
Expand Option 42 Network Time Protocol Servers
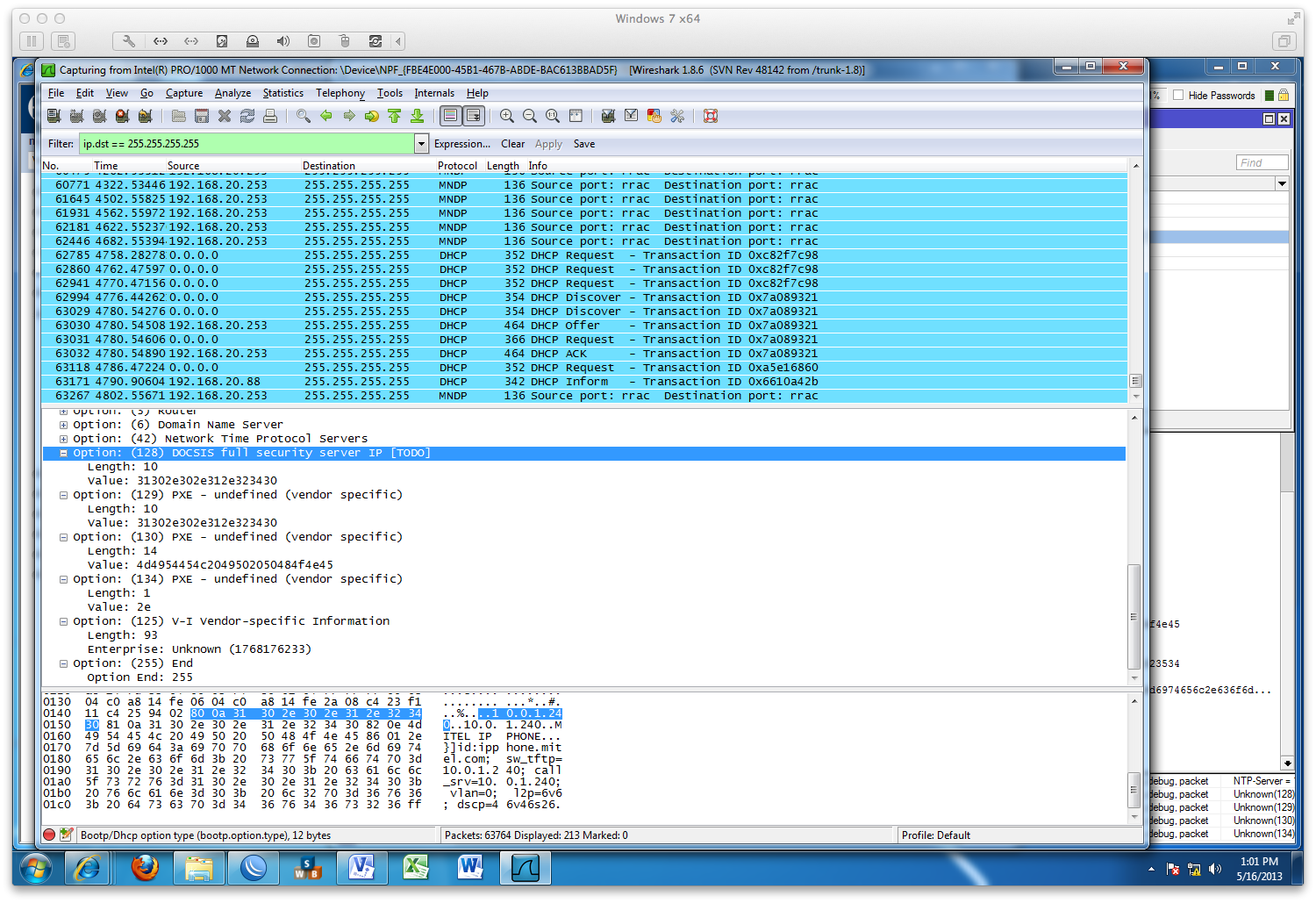(x=63, y=439)
